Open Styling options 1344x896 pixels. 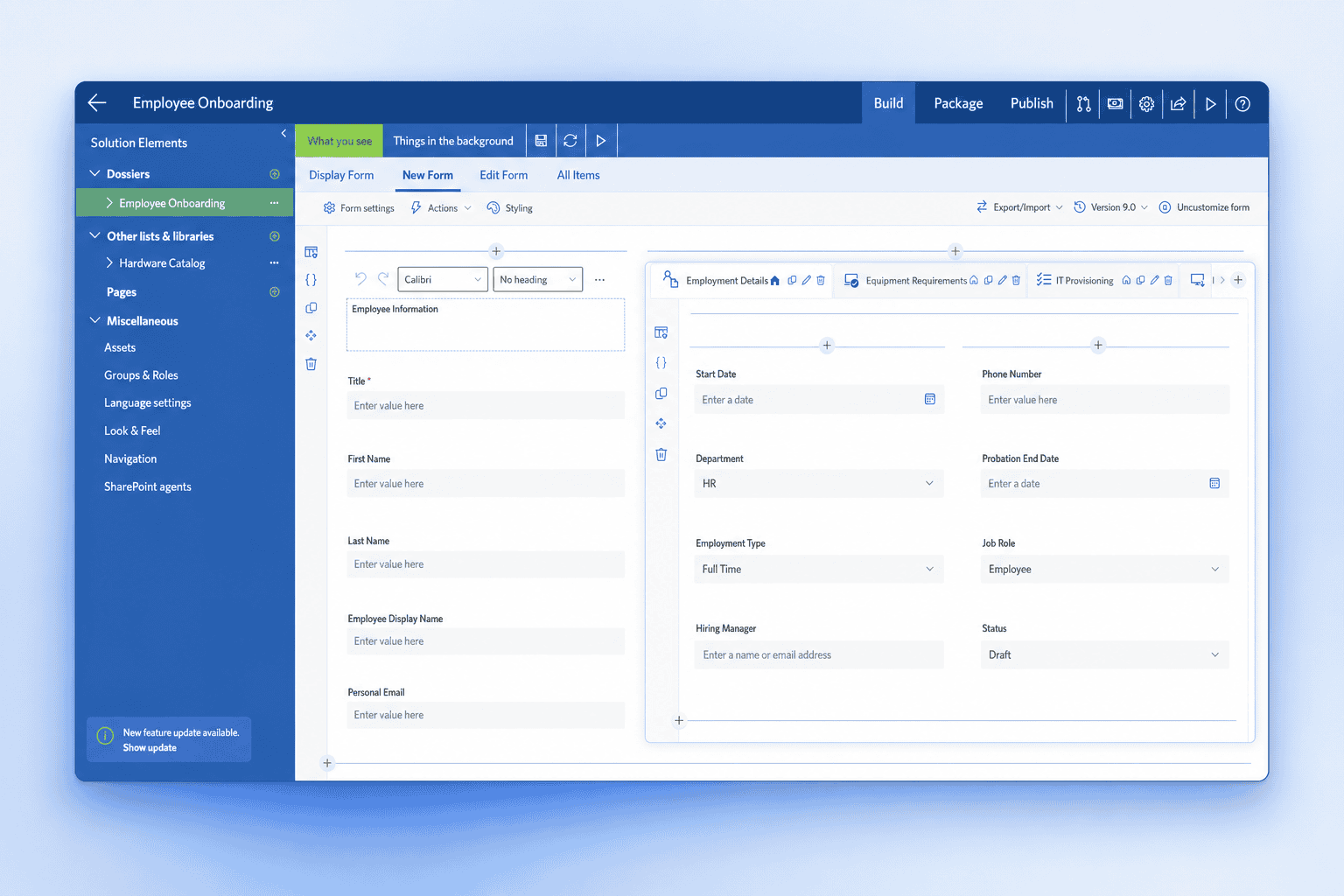pyautogui.click(x=510, y=208)
